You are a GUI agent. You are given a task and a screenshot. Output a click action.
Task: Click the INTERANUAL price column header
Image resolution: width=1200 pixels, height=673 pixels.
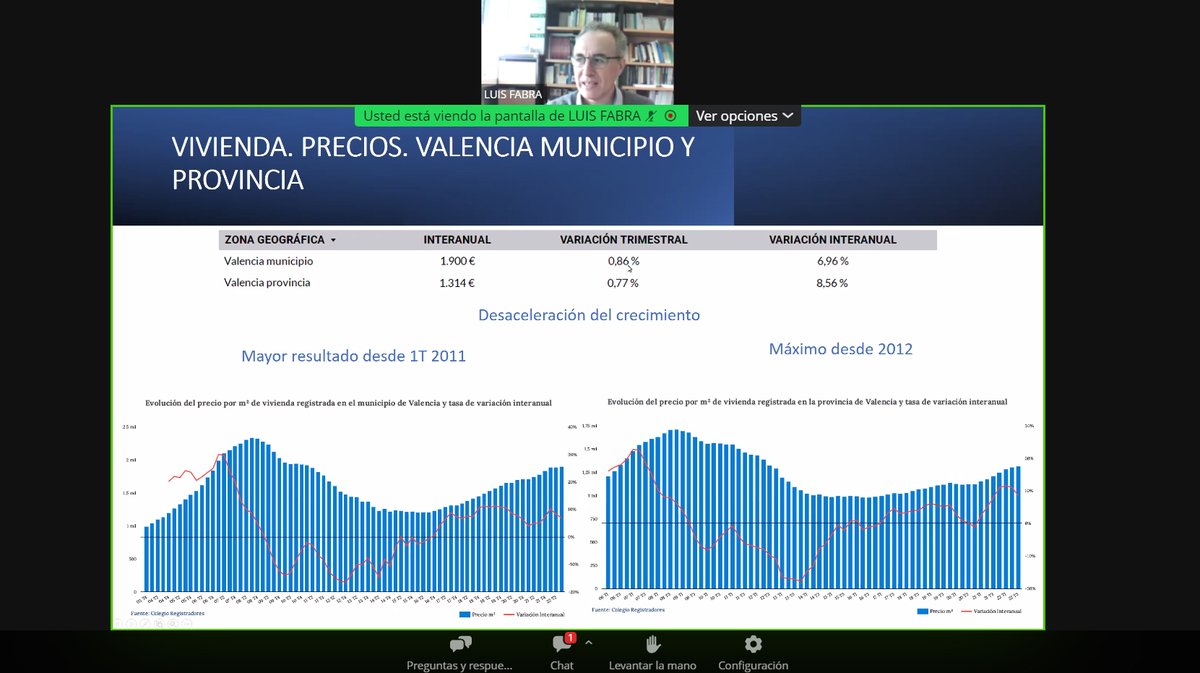click(x=457, y=240)
